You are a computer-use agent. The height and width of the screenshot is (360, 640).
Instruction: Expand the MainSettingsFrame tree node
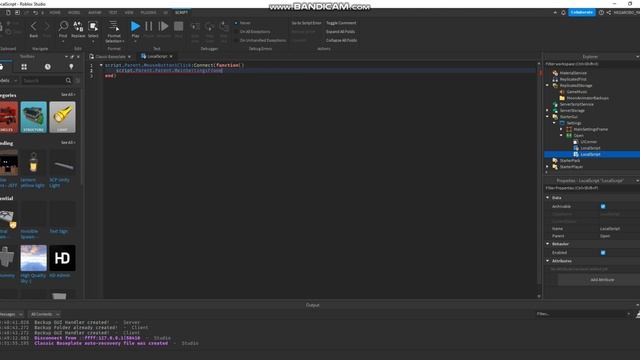(x=561, y=129)
